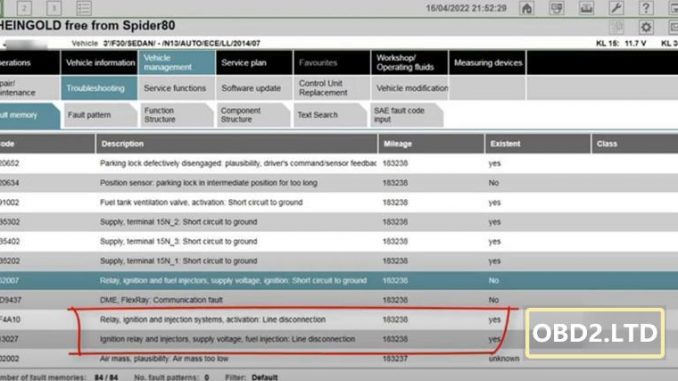Image resolution: width=678 pixels, height=381 pixels.
Task: Click the home icon in top toolbar
Action: [527, 8]
